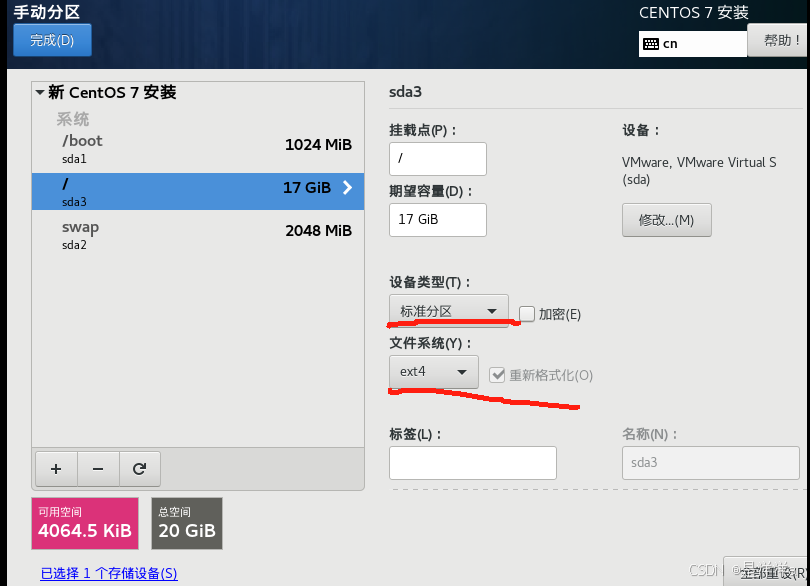
Task: Click the sda3 heading in details pane
Action: click(x=406, y=92)
